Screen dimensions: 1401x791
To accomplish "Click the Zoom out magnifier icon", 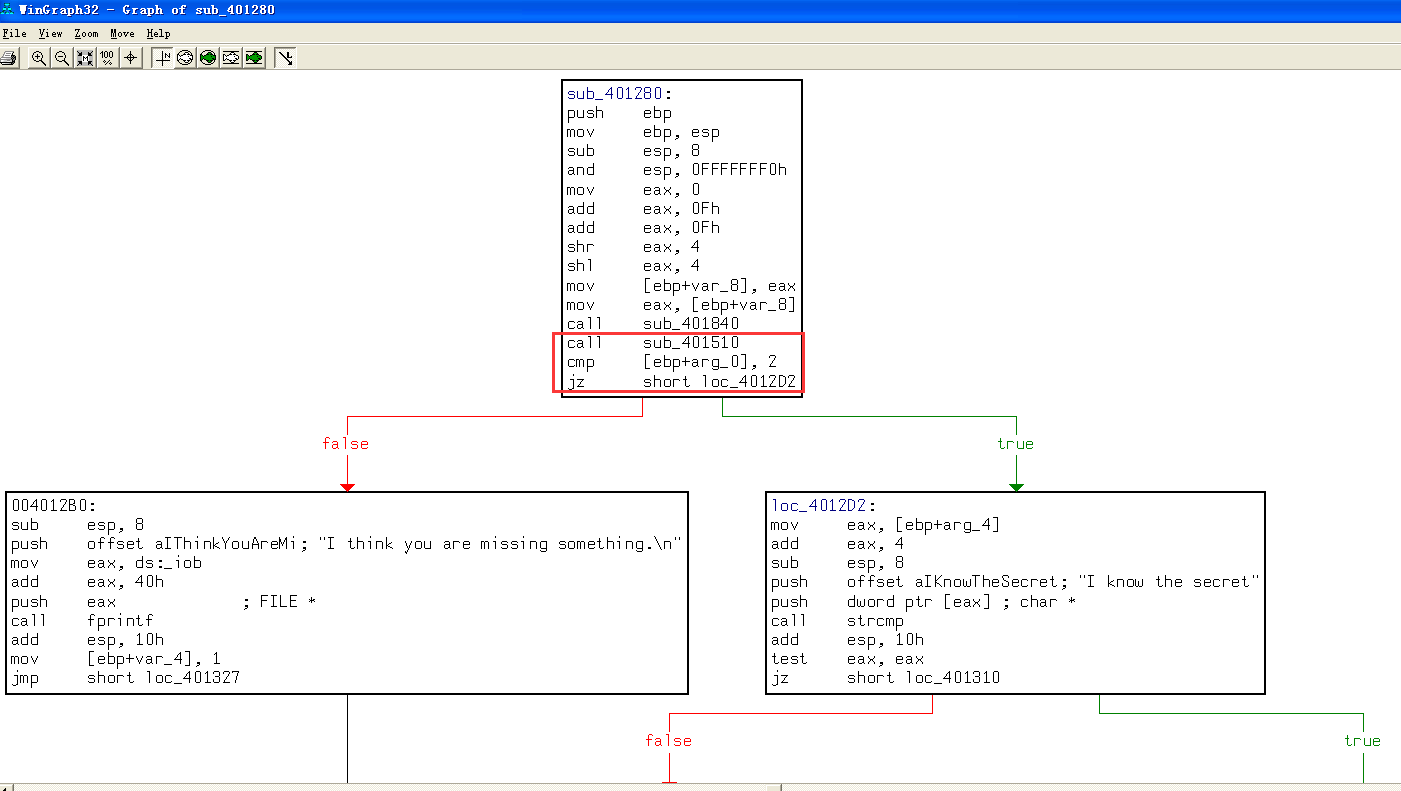I will coord(62,58).
